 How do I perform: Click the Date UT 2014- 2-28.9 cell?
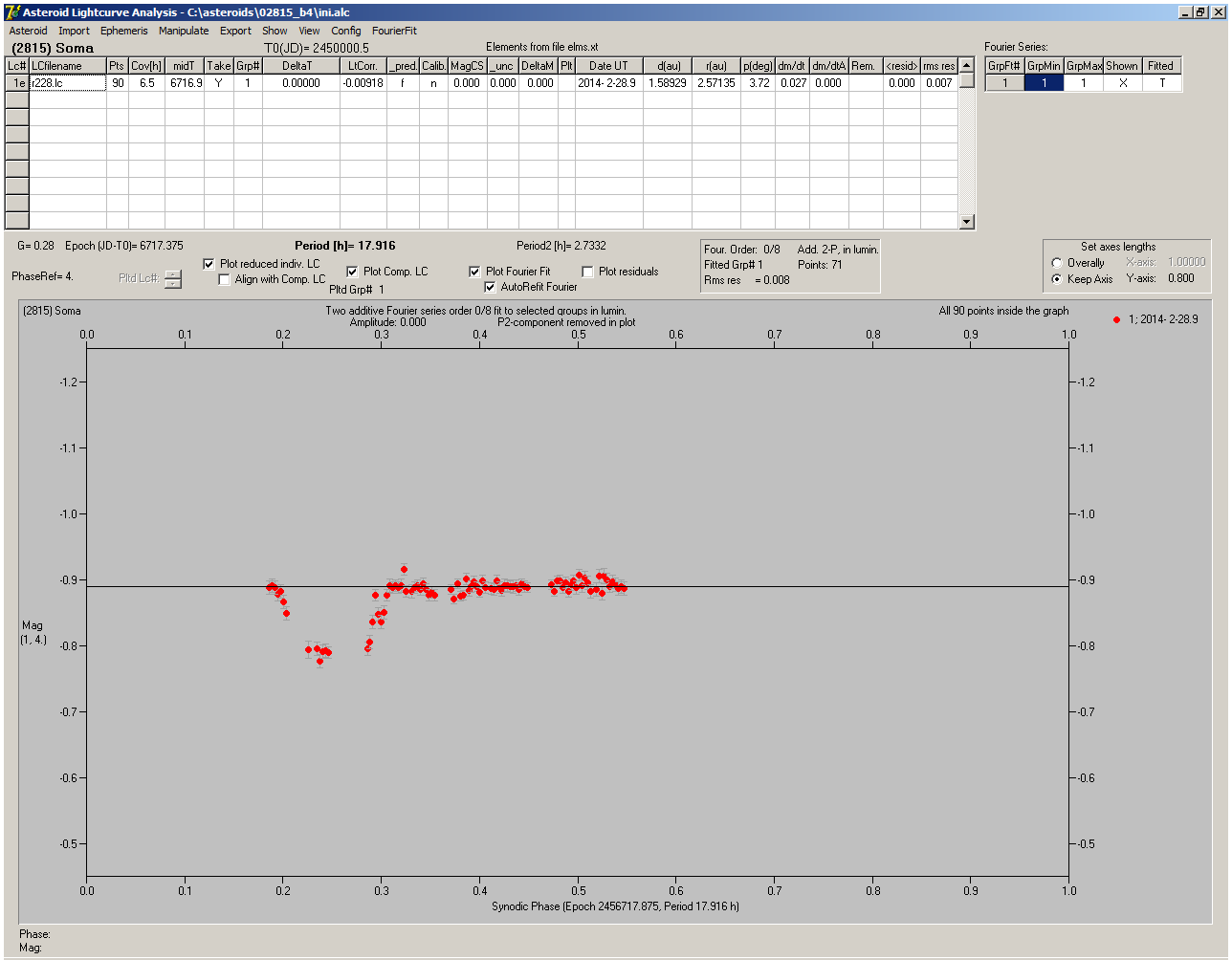pyautogui.click(x=608, y=83)
